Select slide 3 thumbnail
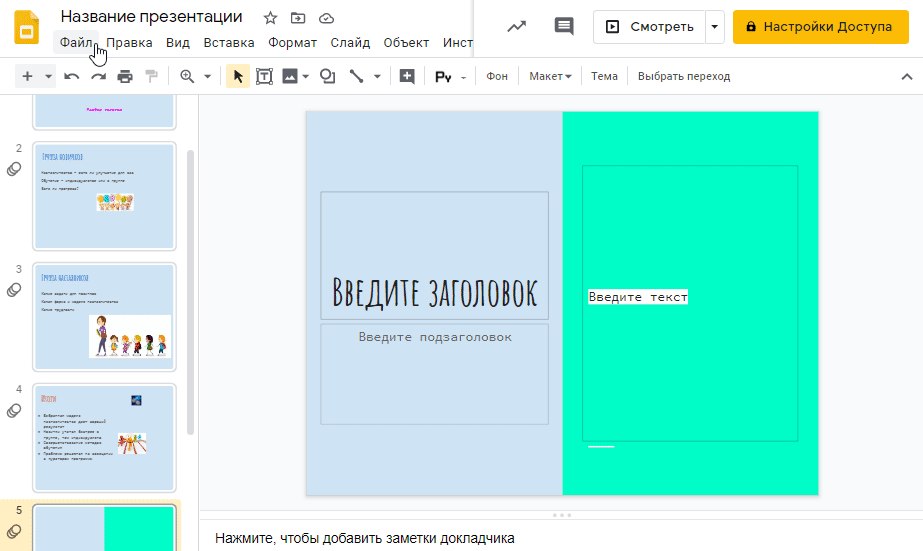Image resolution: width=923 pixels, height=551 pixels. click(104, 317)
